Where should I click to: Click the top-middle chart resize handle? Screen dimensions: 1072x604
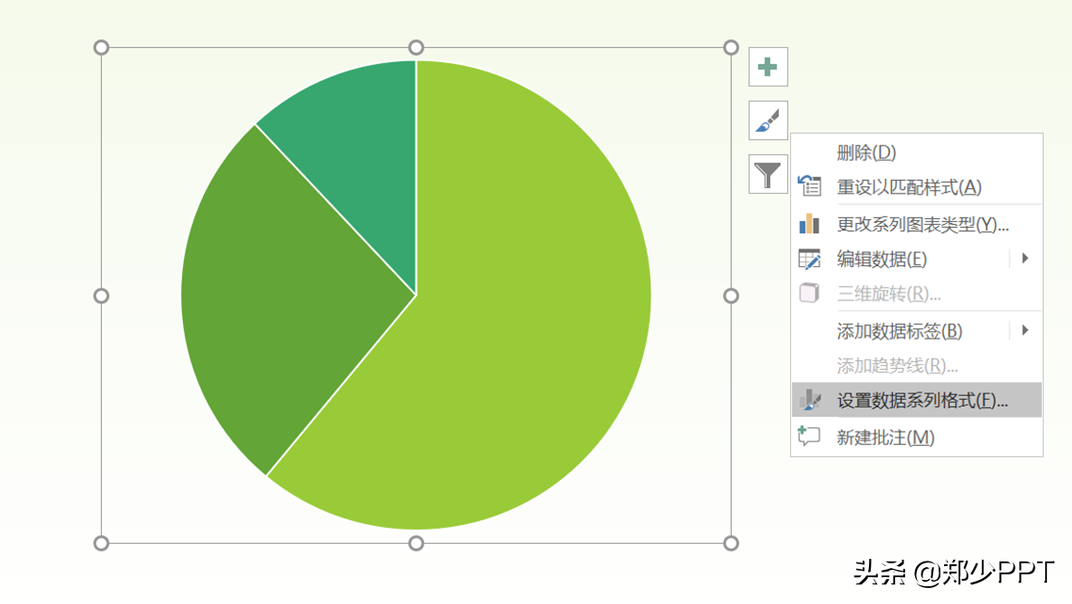416,47
